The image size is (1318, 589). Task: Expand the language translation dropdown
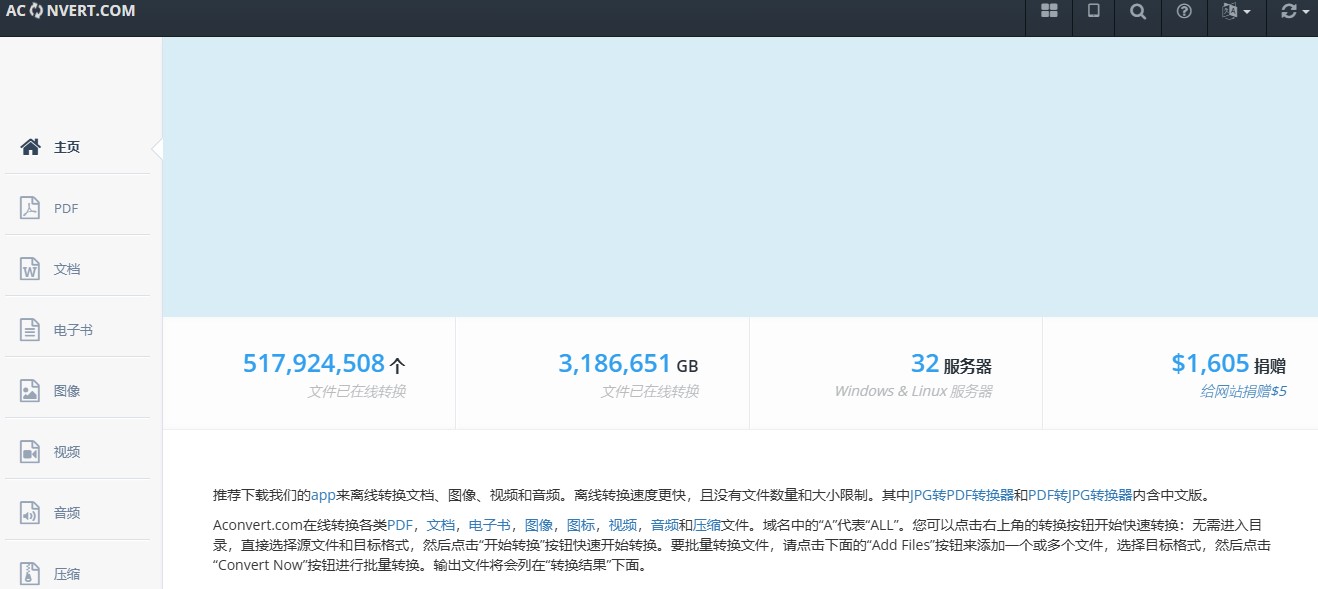pyautogui.click(x=1236, y=11)
